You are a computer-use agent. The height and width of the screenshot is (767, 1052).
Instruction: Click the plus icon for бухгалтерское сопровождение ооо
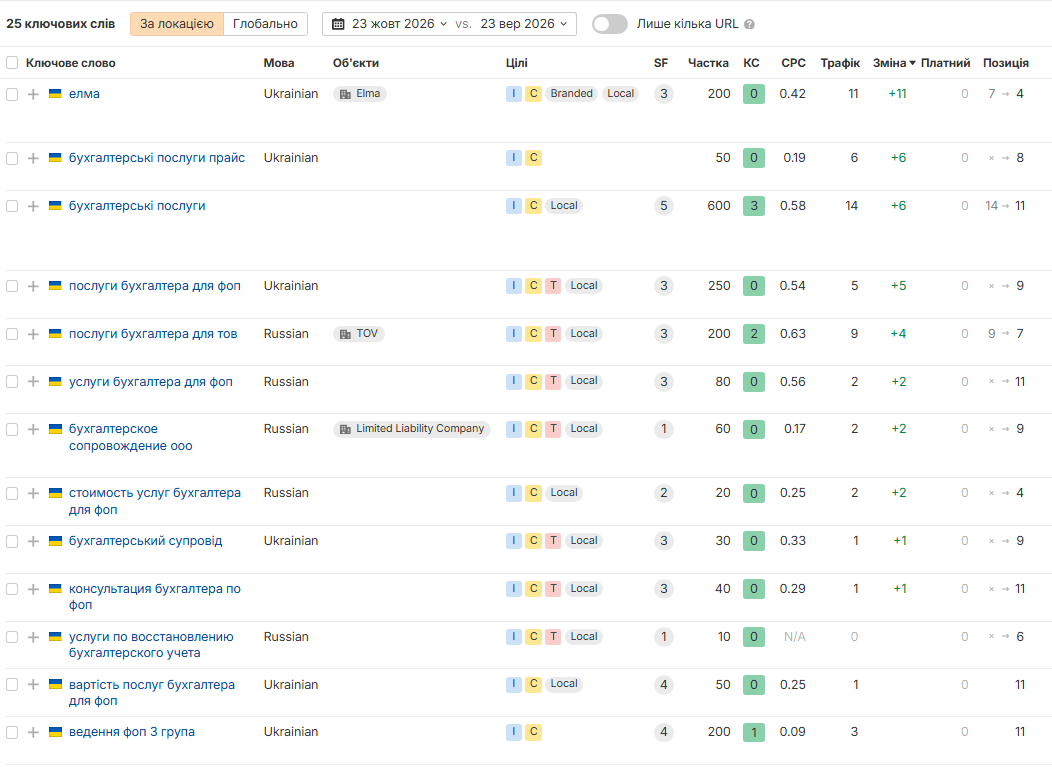33,429
